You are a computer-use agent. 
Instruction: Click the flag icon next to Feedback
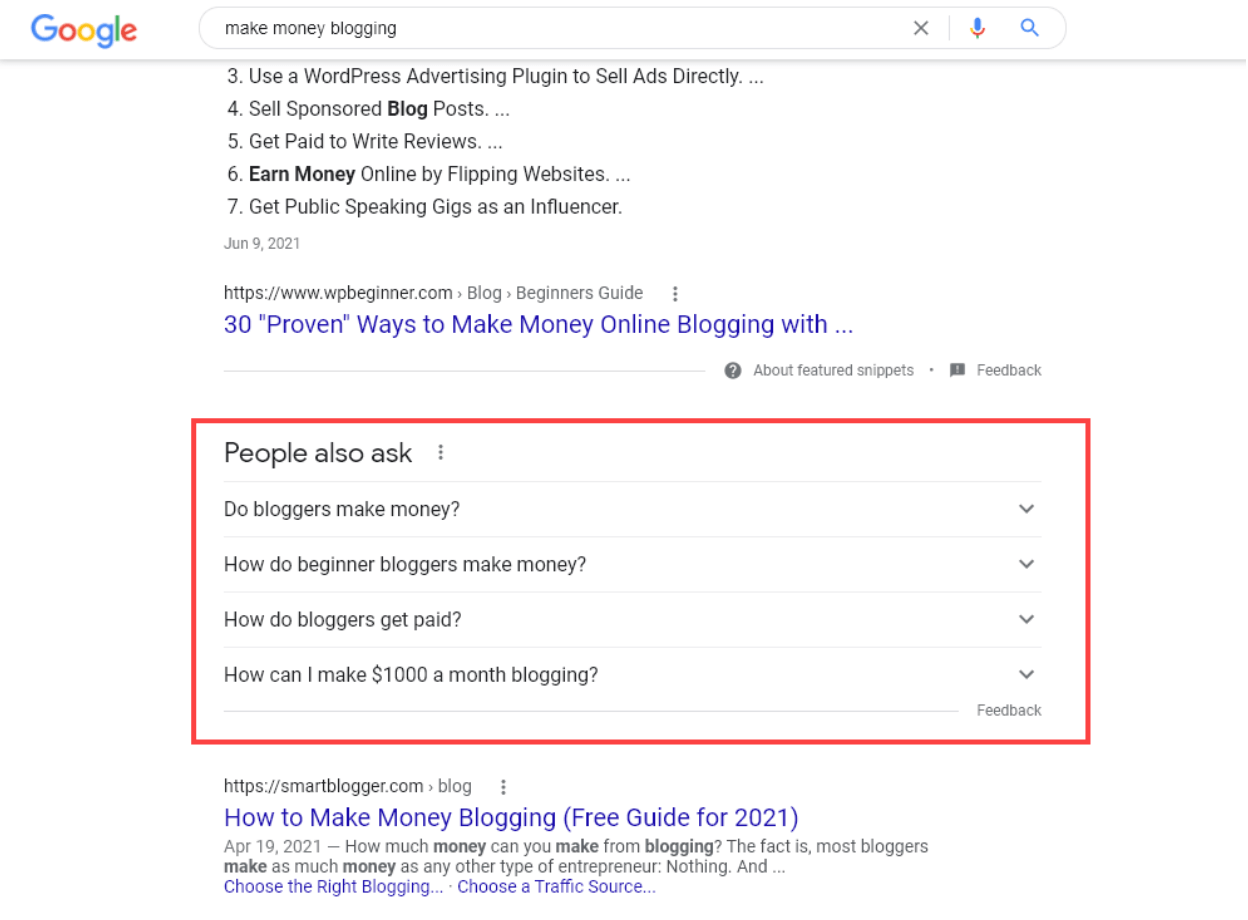(x=956, y=370)
